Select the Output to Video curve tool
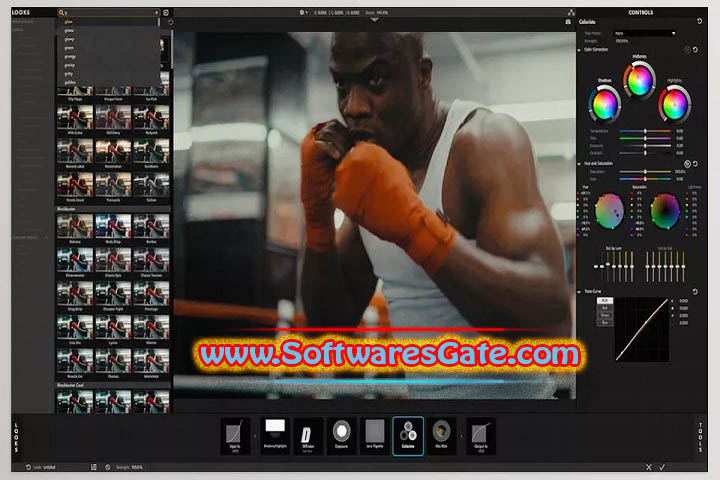Image resolution: width=720 pixels, height=480 pixels. 481,435
